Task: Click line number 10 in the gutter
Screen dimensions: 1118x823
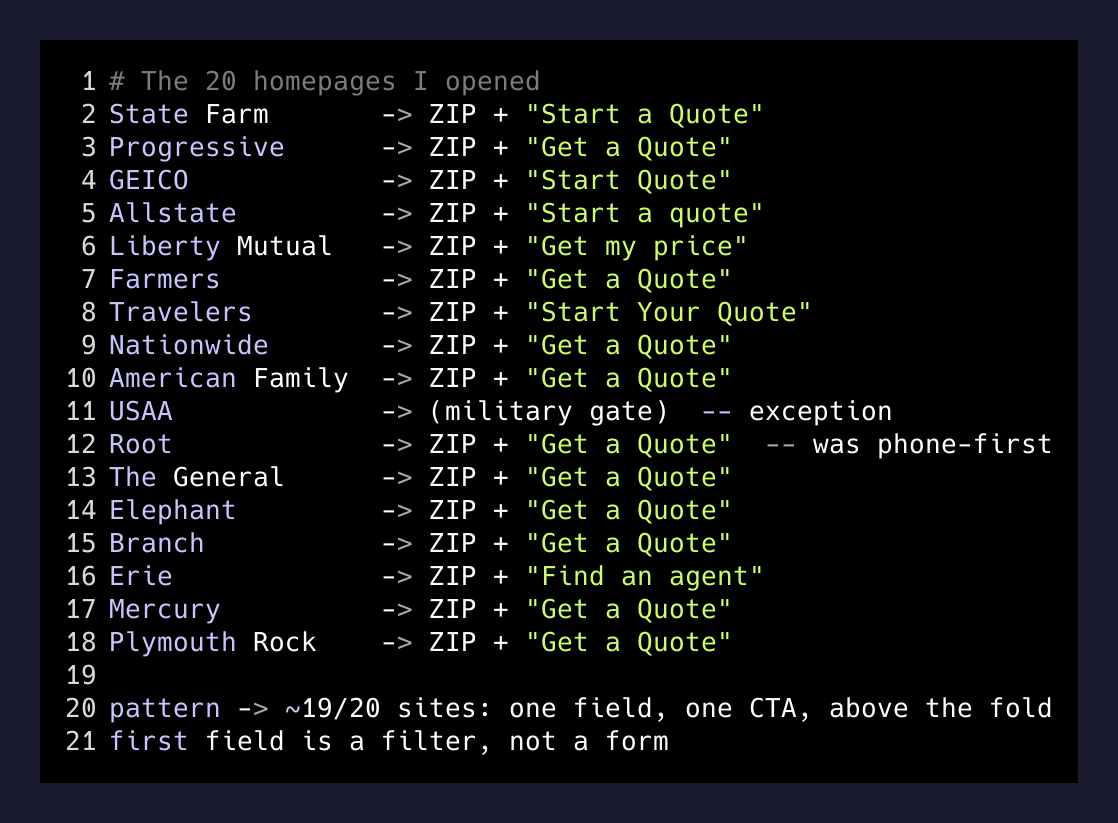Action: (81, 379)
